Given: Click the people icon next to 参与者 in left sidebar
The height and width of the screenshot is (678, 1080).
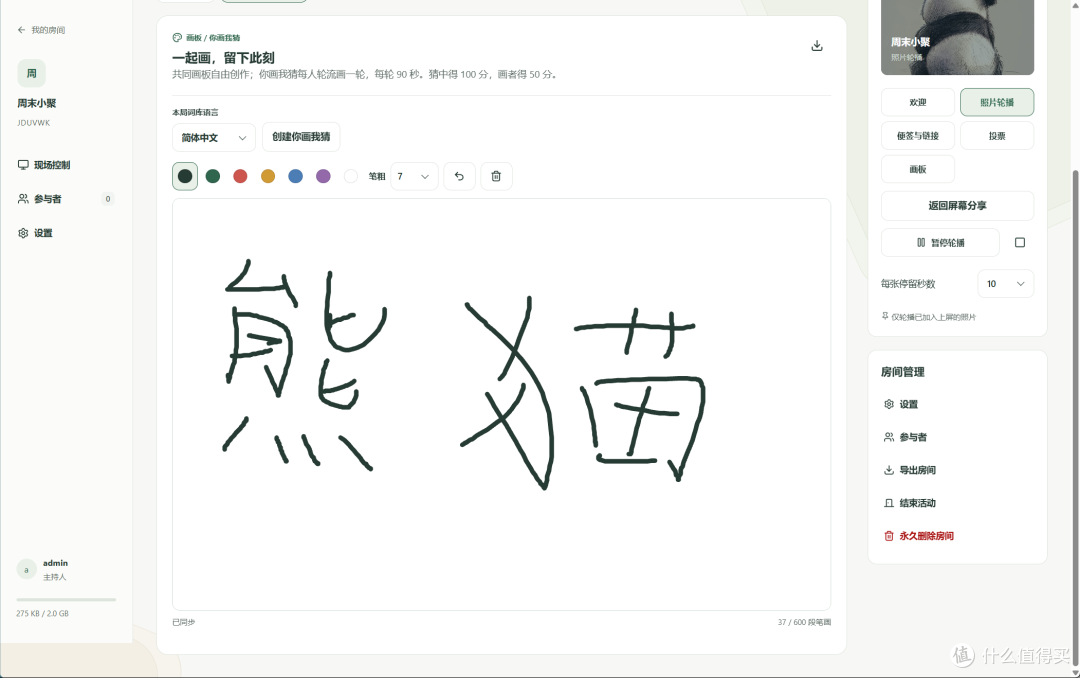Looking at the screenshot, I should (23, 198).
